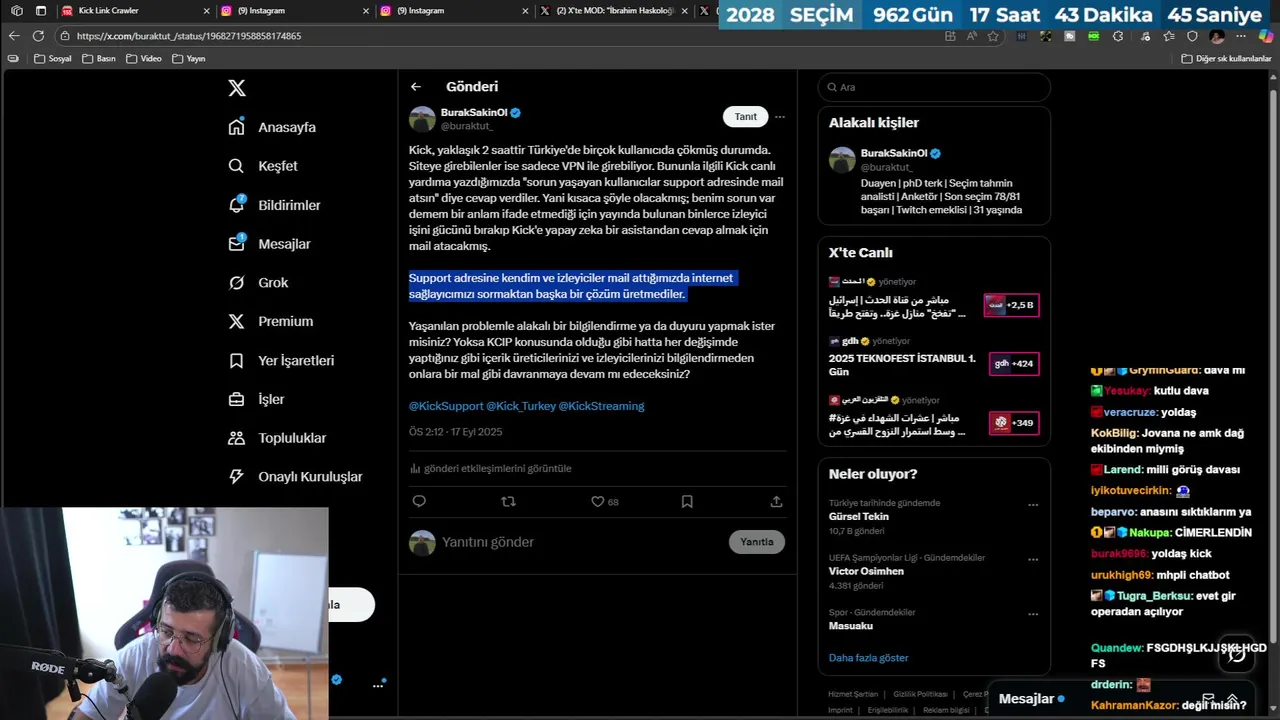
Task: Click the +349 live thumbnail
Action: coord(1013,423)
